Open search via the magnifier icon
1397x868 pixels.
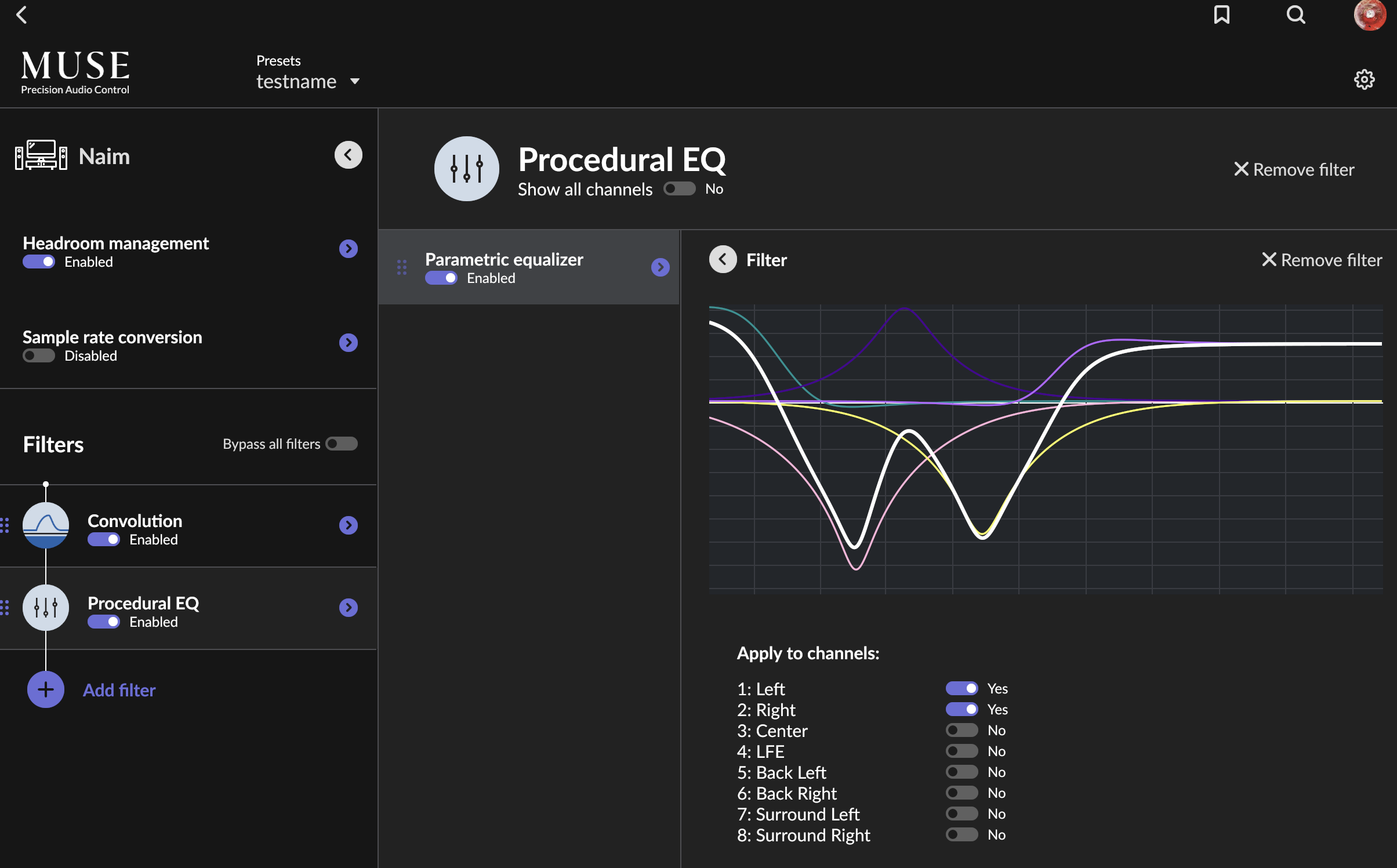pyautogui.click(x=1296, y=15)
